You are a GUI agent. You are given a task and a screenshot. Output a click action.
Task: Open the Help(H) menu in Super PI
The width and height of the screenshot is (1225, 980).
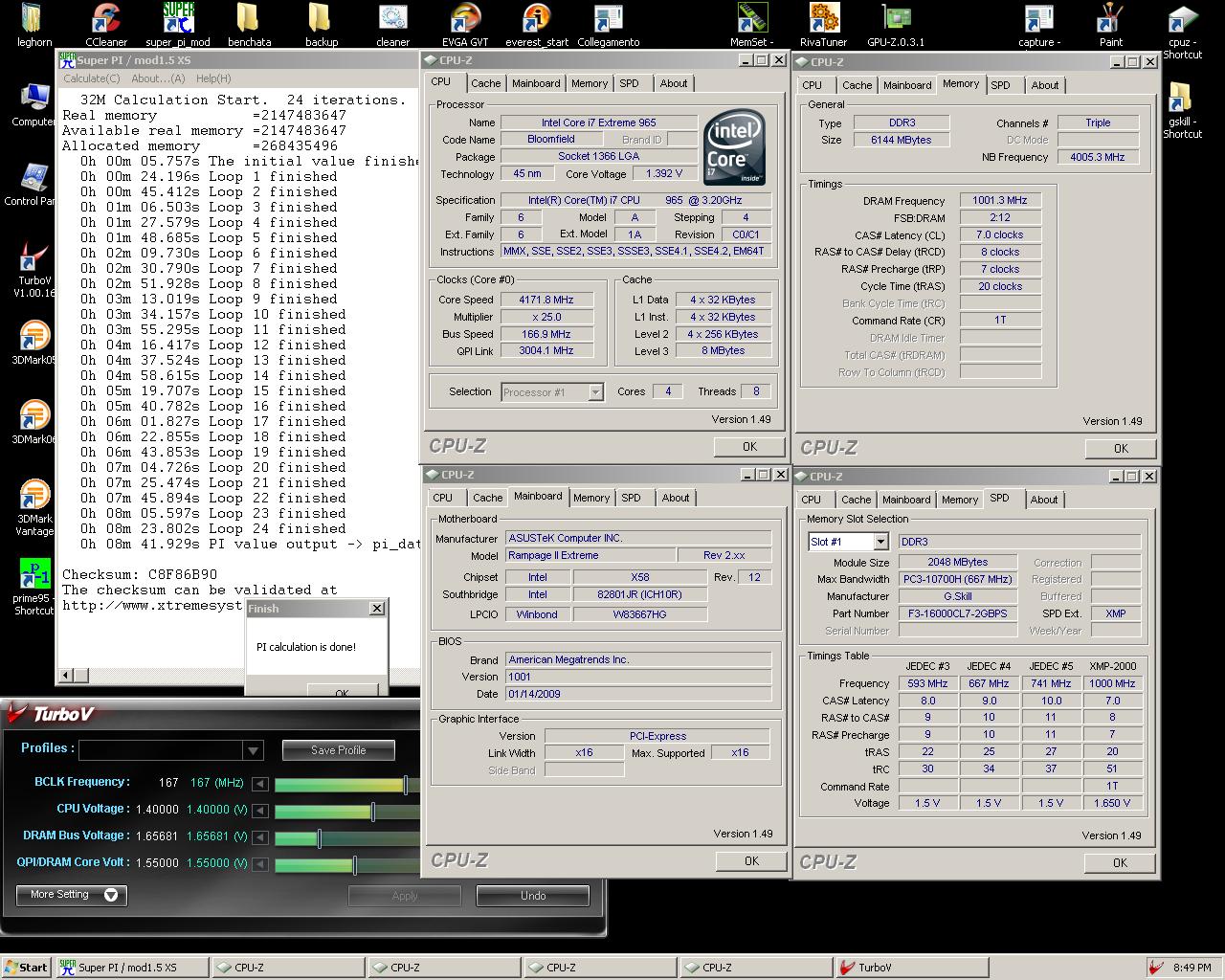pos(212,78)
